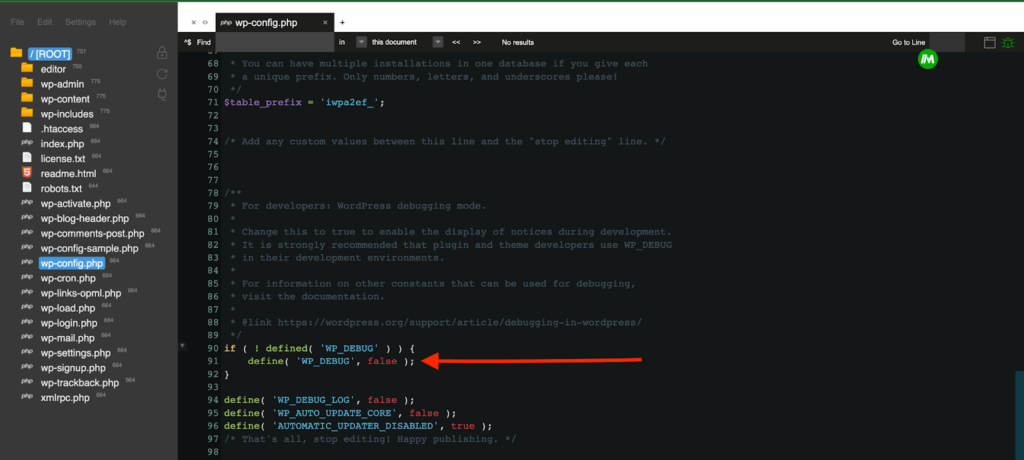
Task: Click the wp-includes folder icon
Action: click(27, 113)
